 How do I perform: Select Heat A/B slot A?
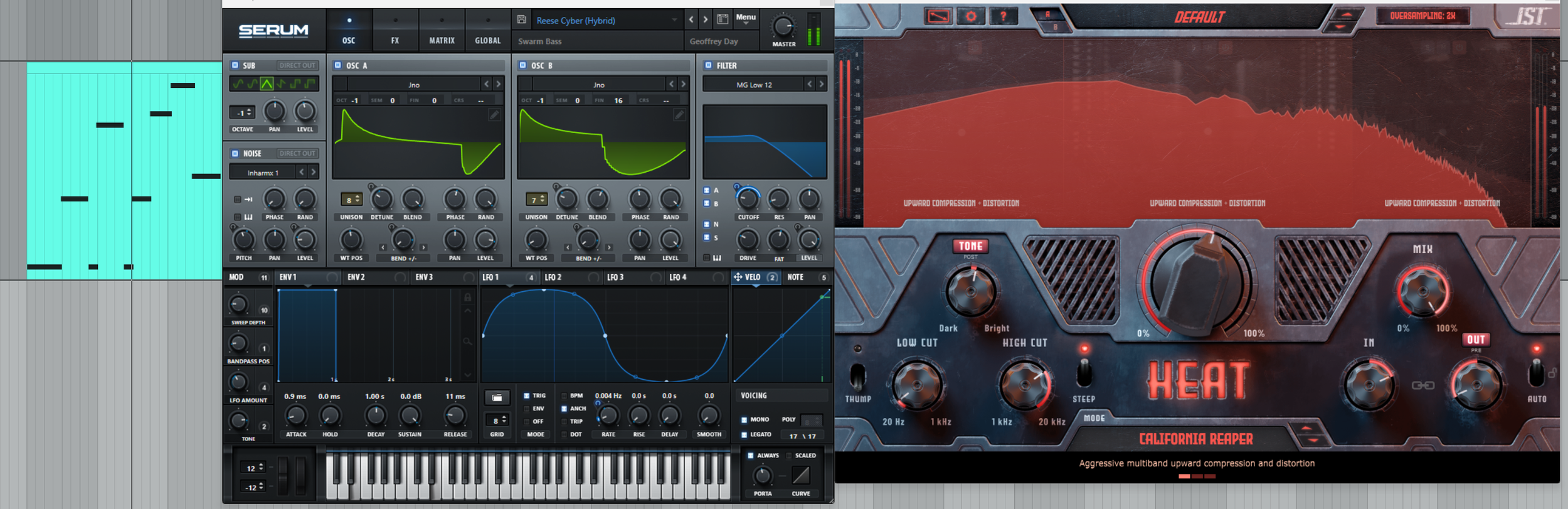1047,14
